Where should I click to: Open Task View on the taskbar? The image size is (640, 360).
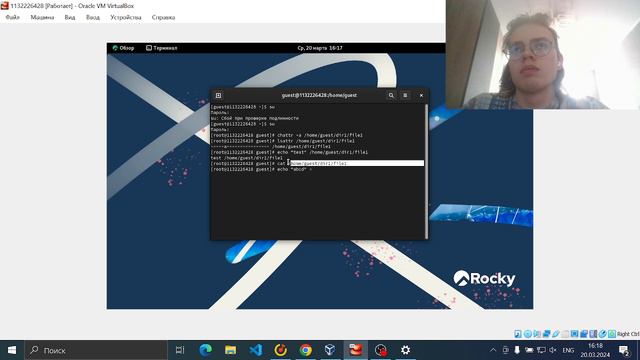(x=180, y=350)
